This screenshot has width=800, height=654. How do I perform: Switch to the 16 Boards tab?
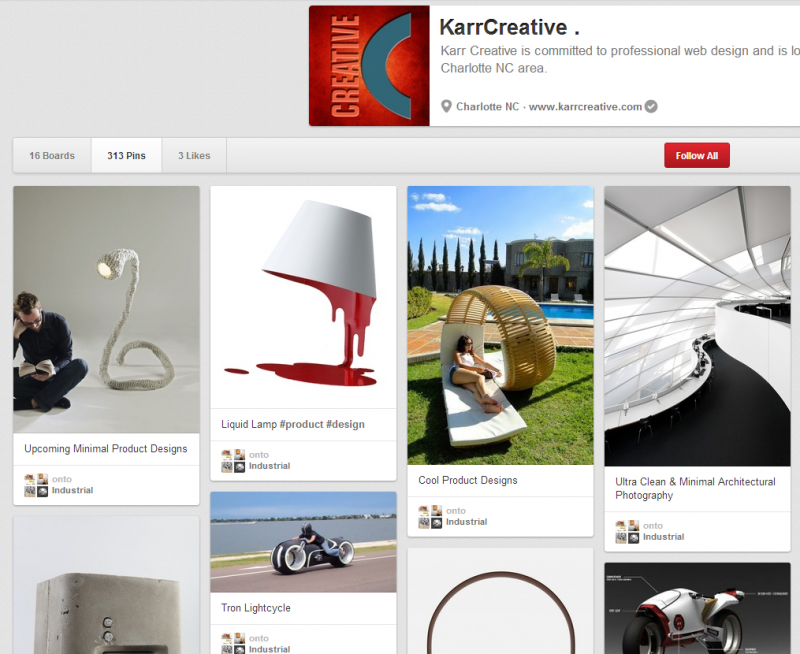[x=51, y=155]
